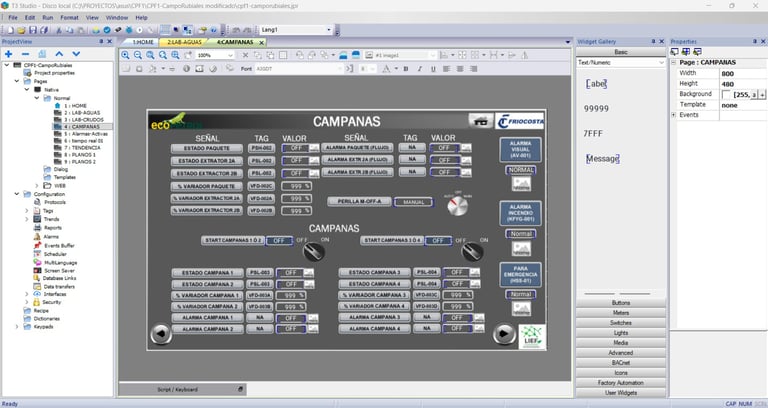
Task: Click the Italic formatting icon
Action: point(420,69)
